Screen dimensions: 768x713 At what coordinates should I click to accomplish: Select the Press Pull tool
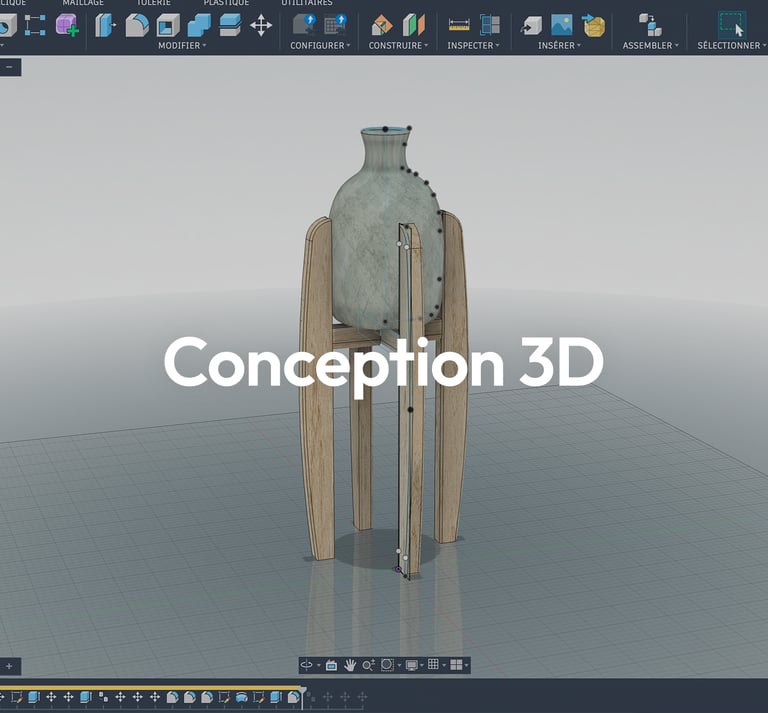(x=105, y=25)
